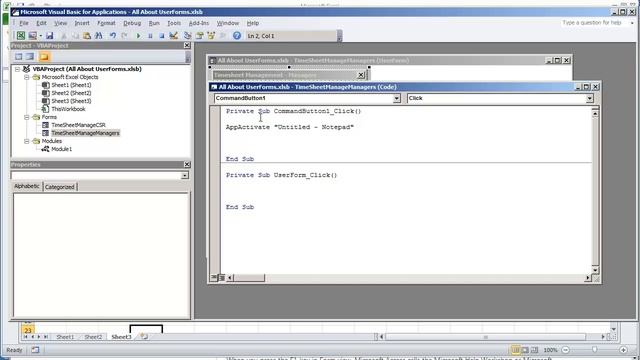
Task: Open the Edit menu
Action: pos(41,23)
